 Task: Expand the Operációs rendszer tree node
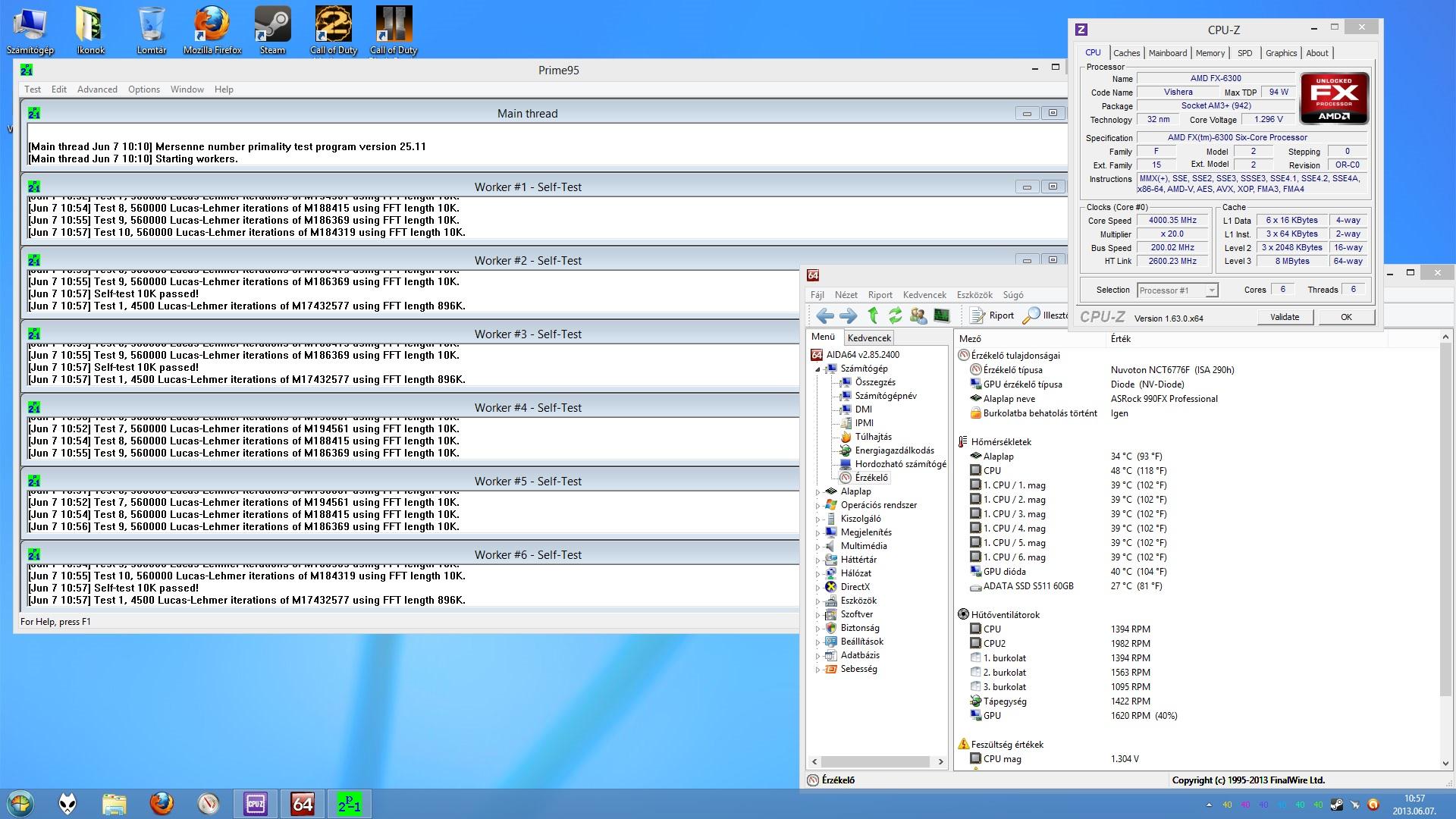coord(818,506)
